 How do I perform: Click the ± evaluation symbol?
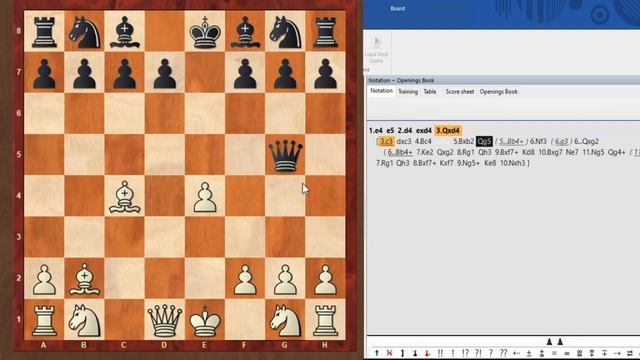point(529,353)
